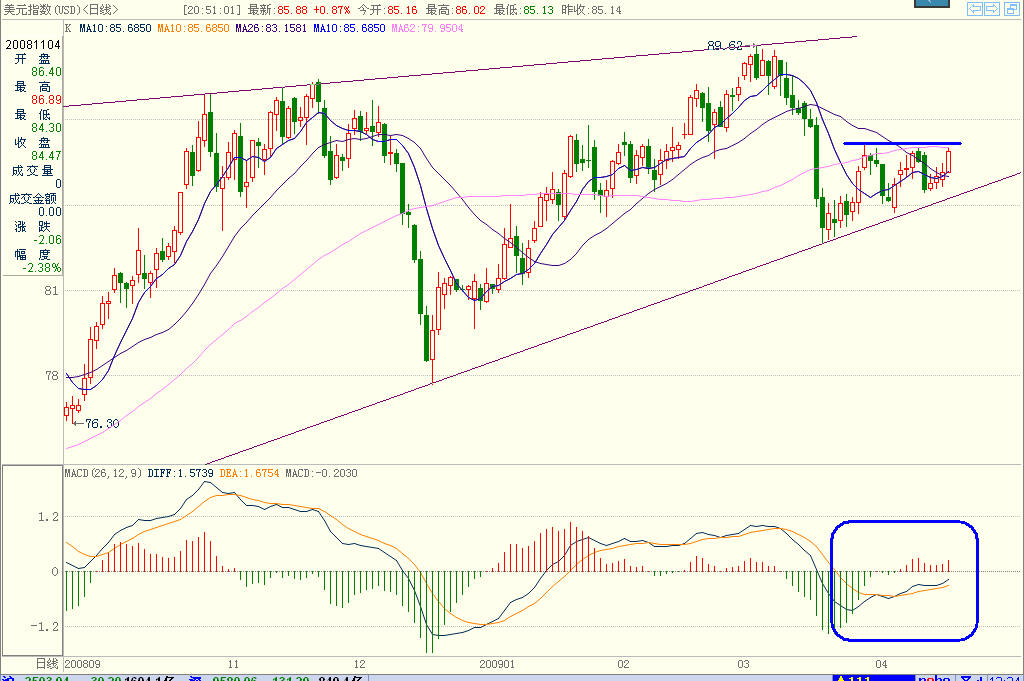Click the DEA:1.6754 value
This screenshot has width=1024, height=681.
pyautogui.click(x=249, y=473)
